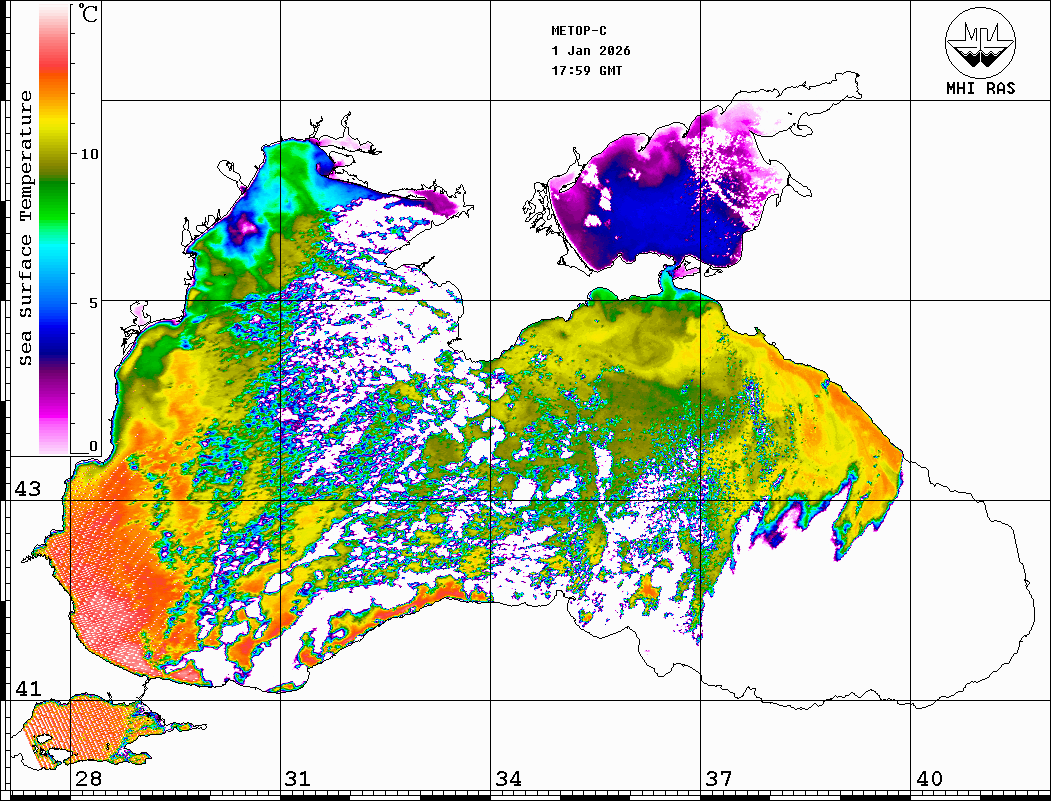This screenshot has width=1051, height=801.
Task: Click the longitude 40 label
Action: coord(928,779)
